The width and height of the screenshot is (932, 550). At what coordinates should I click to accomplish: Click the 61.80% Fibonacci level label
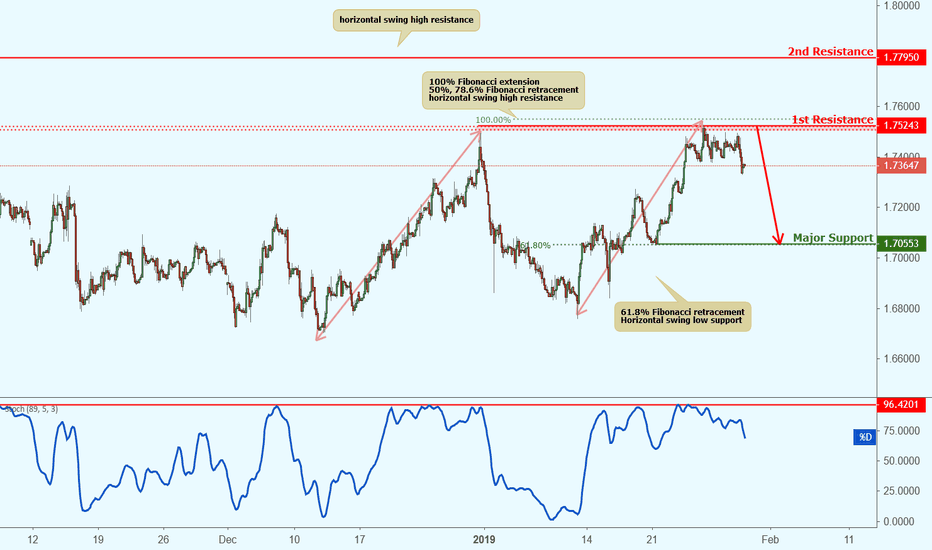pyautogui.click(x=534, y=245)
